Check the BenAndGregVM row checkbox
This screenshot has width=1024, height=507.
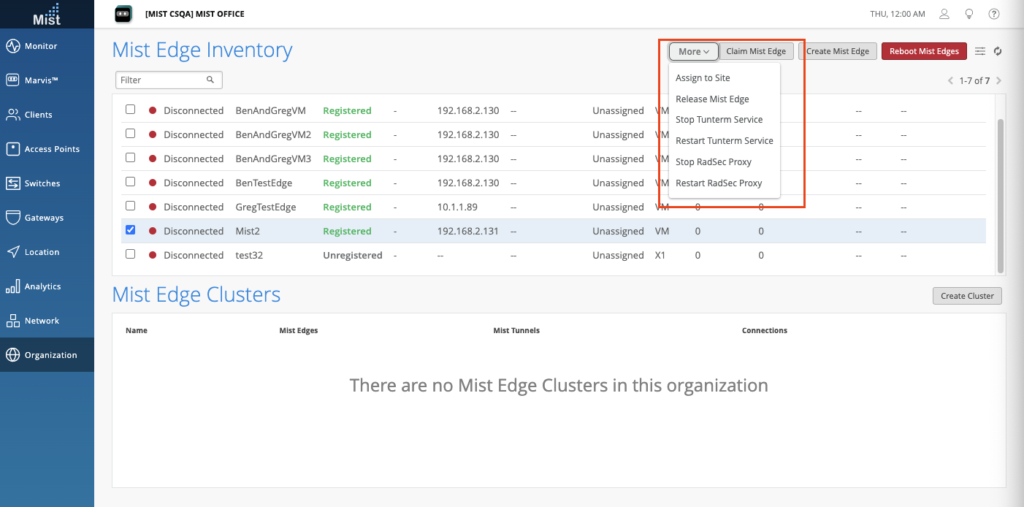(x=131, y=110)
